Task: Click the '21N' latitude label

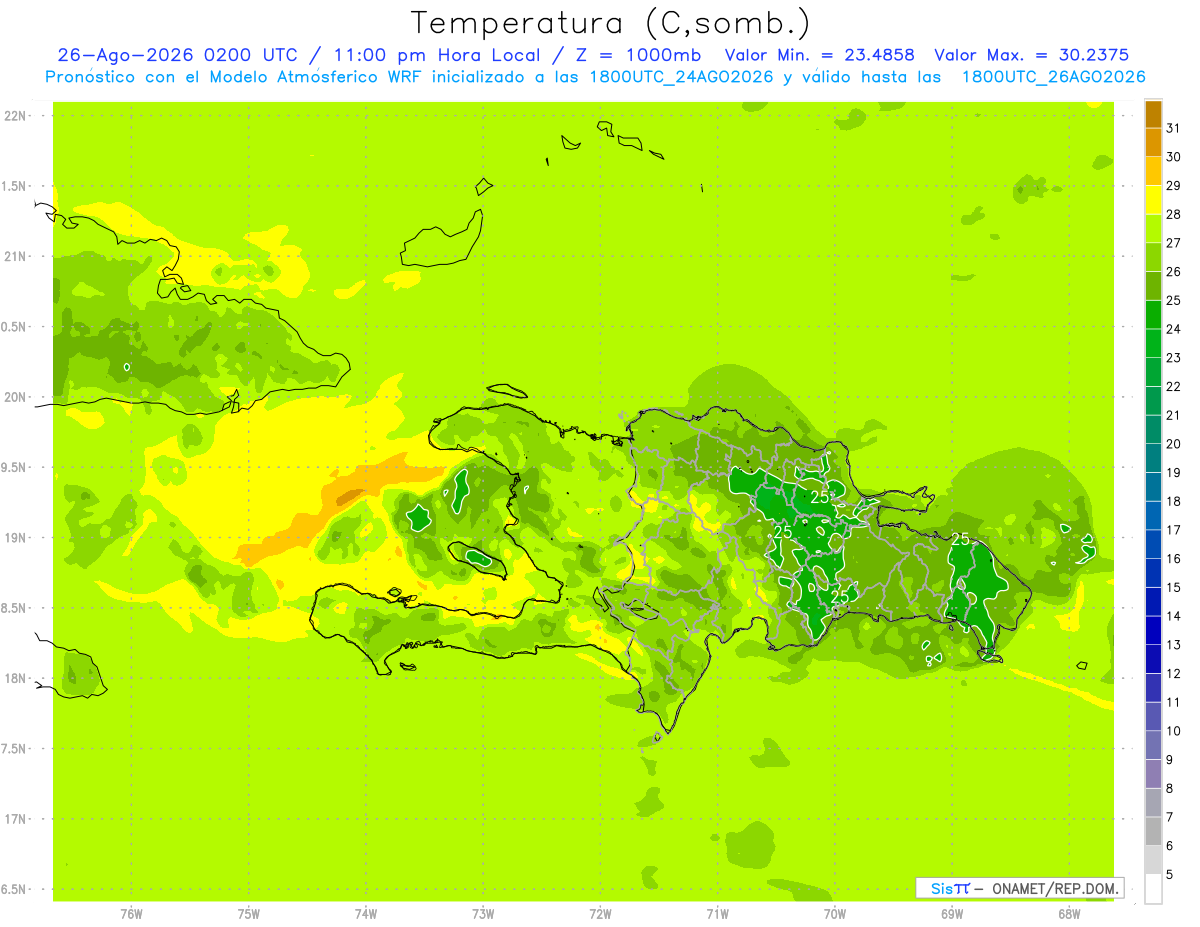Action: pos(15,257)
